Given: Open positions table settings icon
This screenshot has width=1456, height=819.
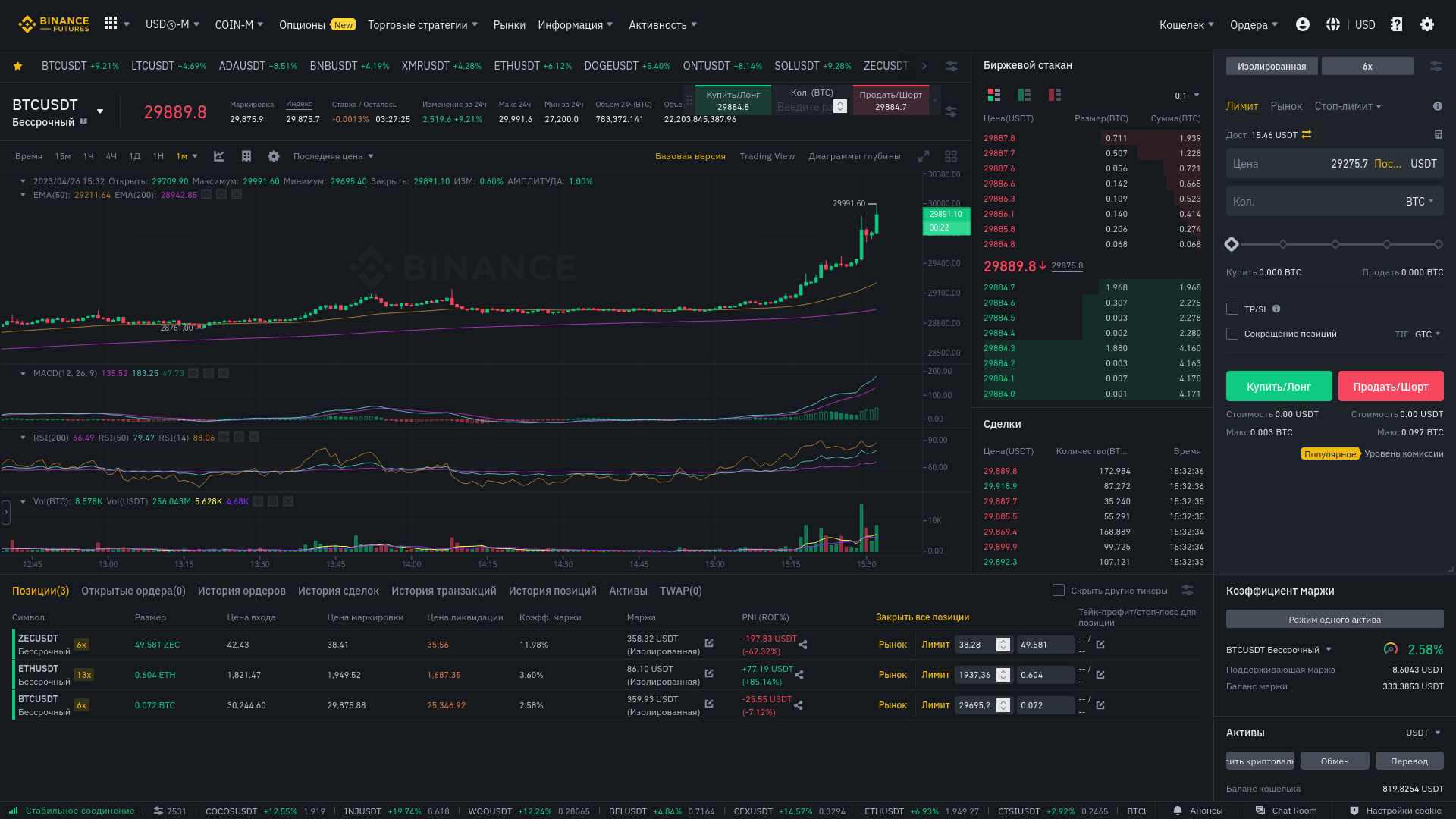Looking at the screenshot, I should [1188, 590].
